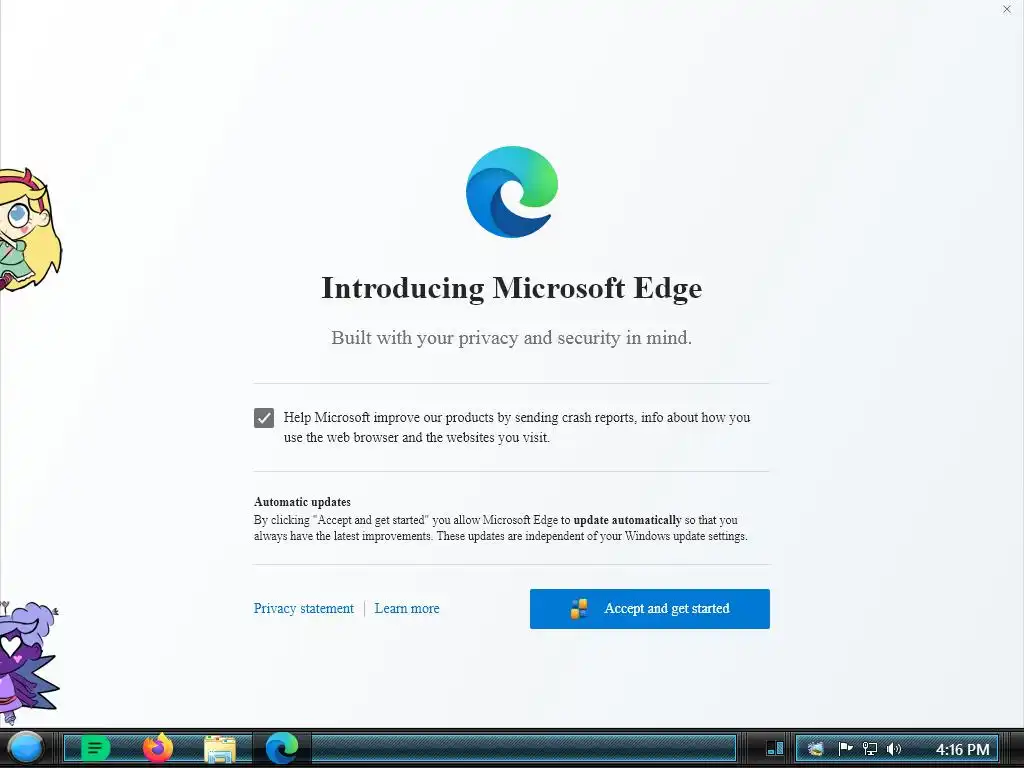The height and width of the screenshot is (768, 1024).
Task: Click the shield icon on Accept button
Action: coord(579,609)
